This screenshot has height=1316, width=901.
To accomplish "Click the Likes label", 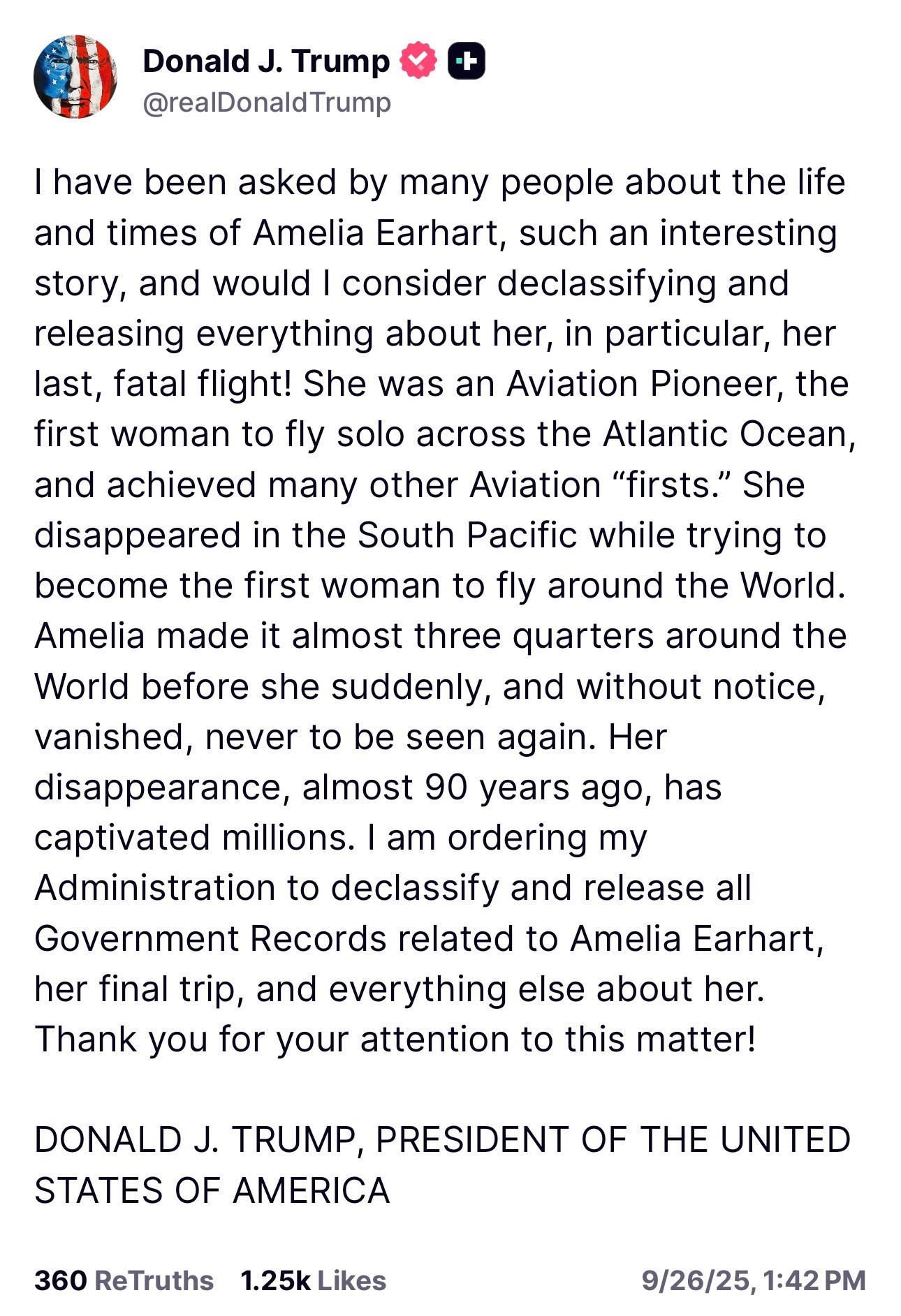I will 351,1280.
